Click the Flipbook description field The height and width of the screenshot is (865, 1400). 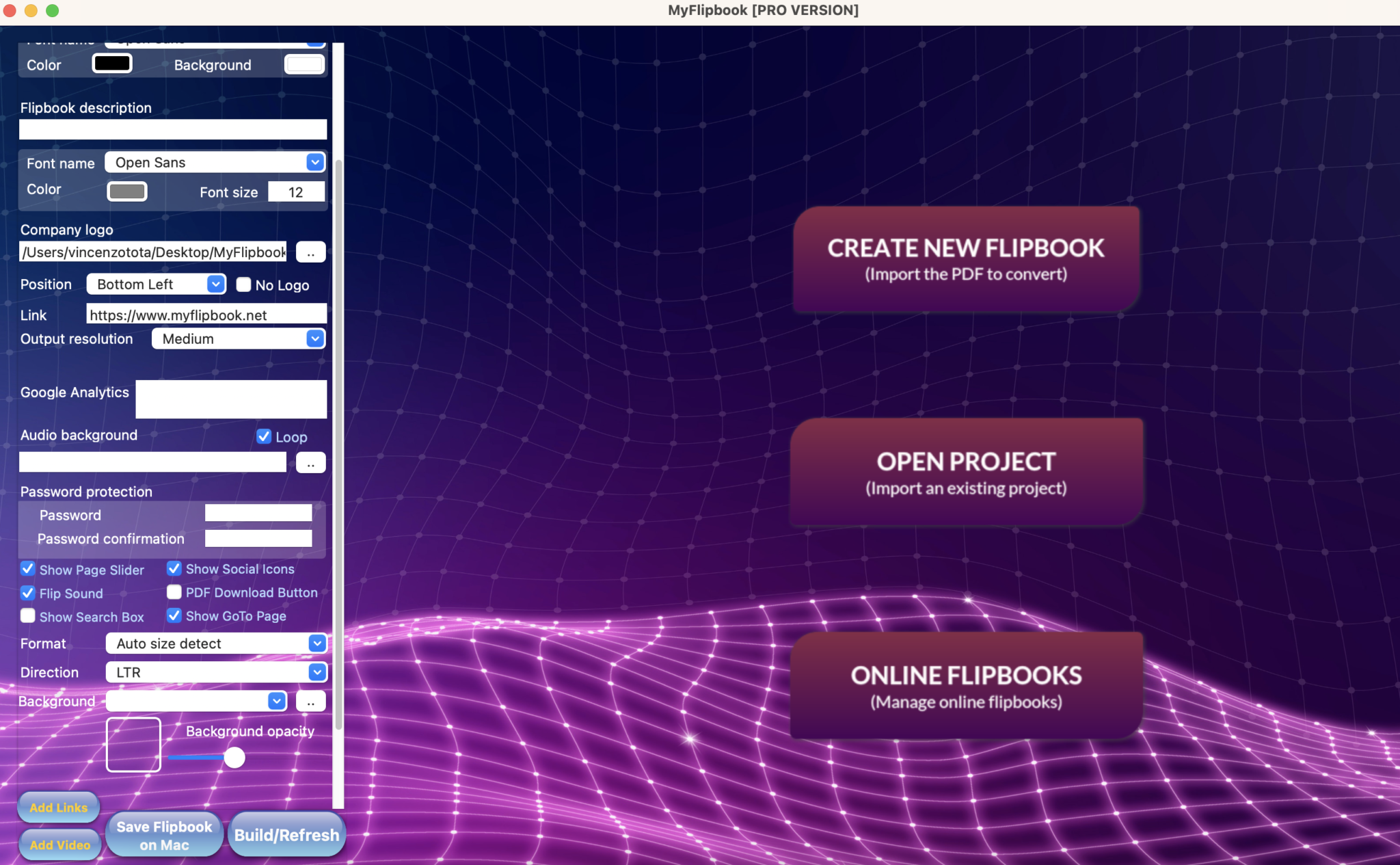tap(172, 129)
